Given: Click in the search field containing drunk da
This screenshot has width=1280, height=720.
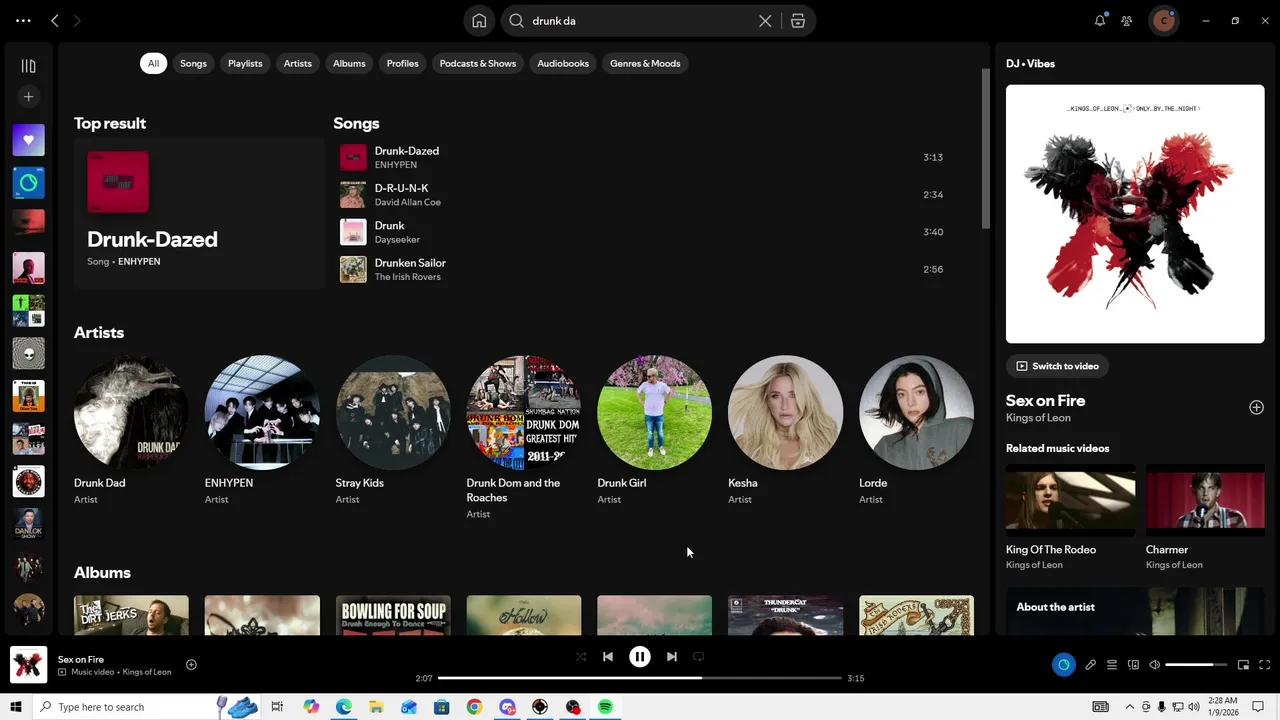Looking at the screenshot, I should point(640,21).
